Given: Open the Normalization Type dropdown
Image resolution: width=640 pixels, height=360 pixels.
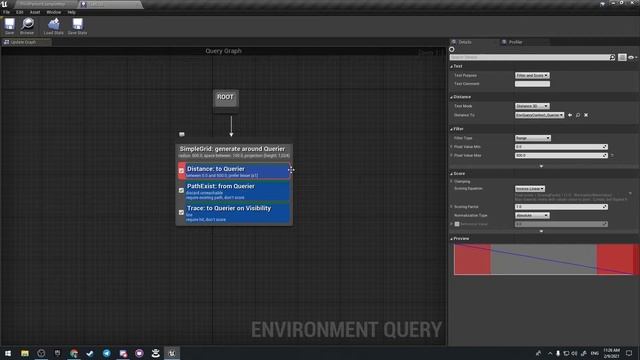Looking at the screenshot, I should (532, 216).
